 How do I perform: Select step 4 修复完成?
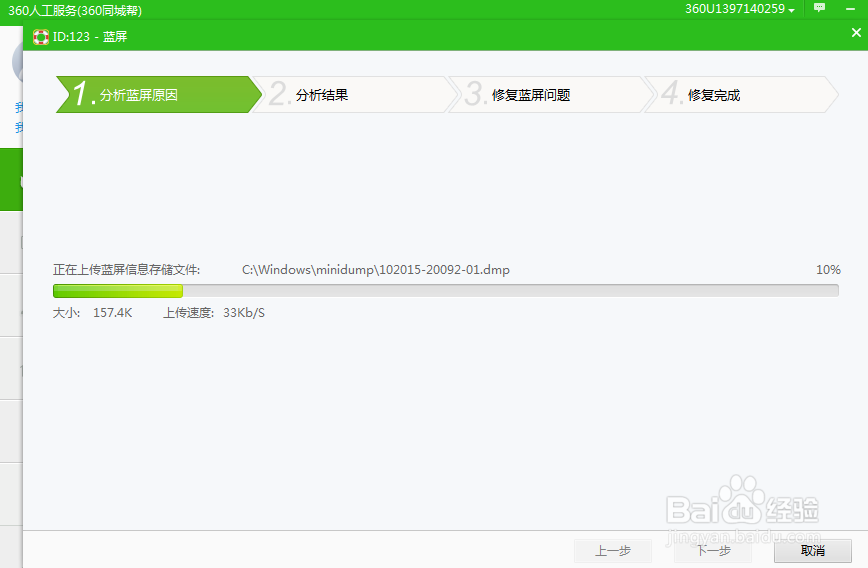tap(742, 95)
